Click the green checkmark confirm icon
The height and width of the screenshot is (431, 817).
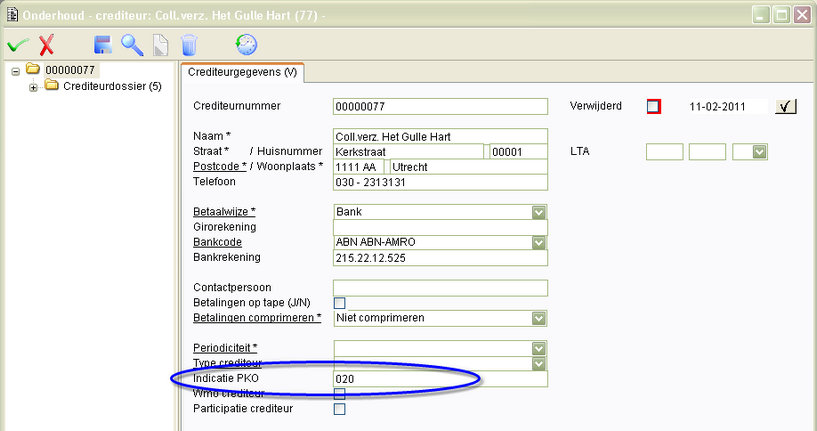click(x=17, y=45)
